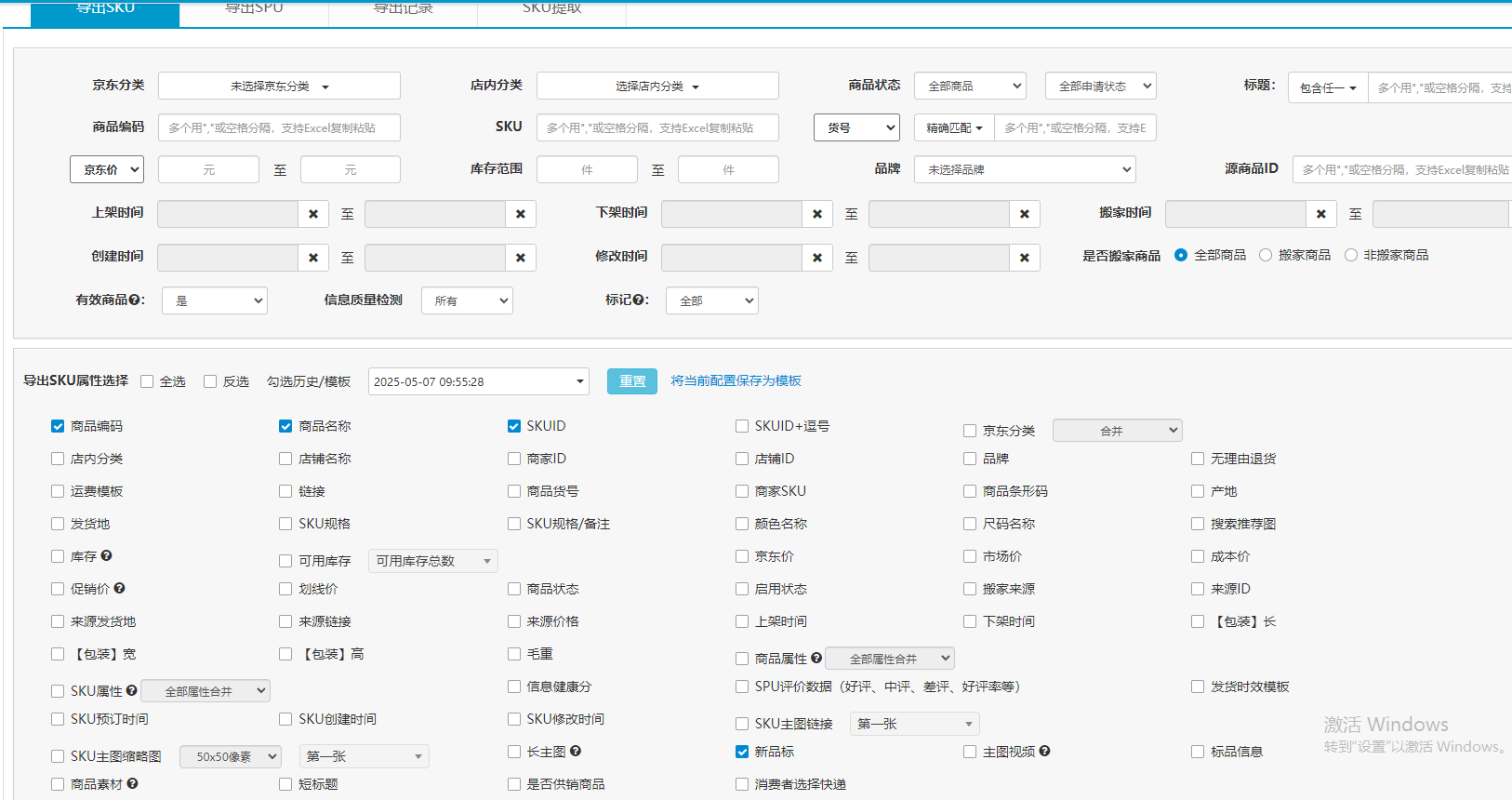
Task: Select the 搬家商品 radio option
Action: 1266,255
